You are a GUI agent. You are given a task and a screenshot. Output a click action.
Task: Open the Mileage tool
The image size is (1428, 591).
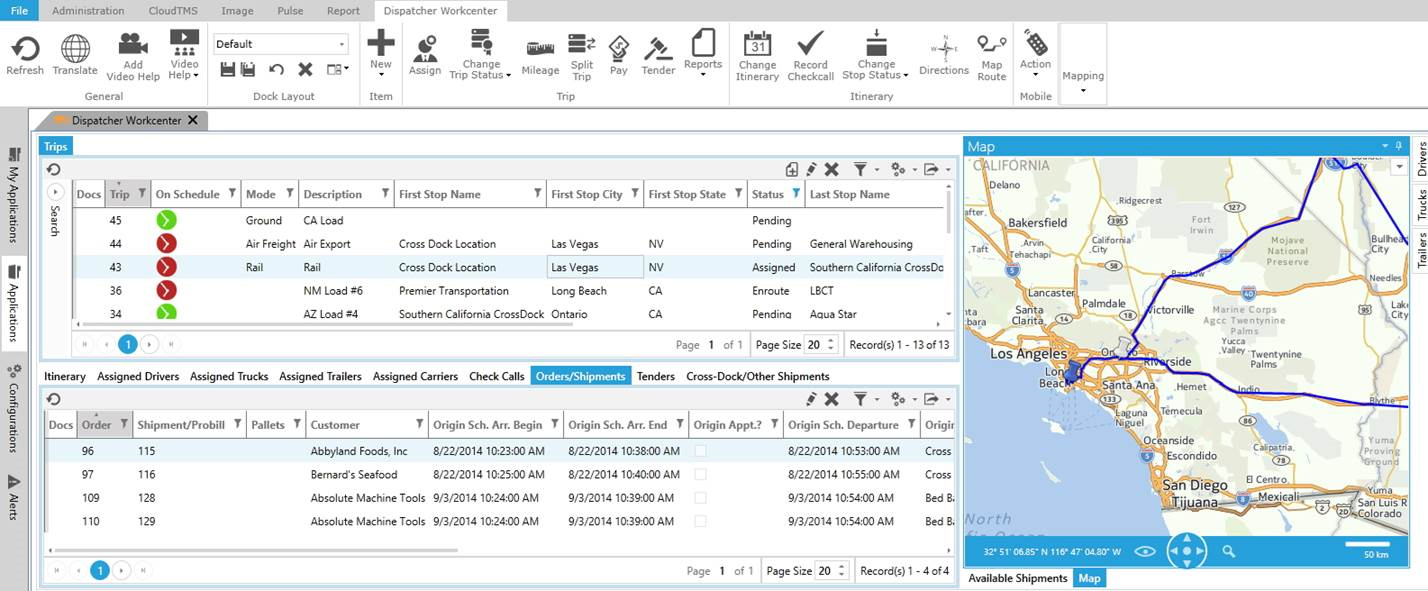540,55
